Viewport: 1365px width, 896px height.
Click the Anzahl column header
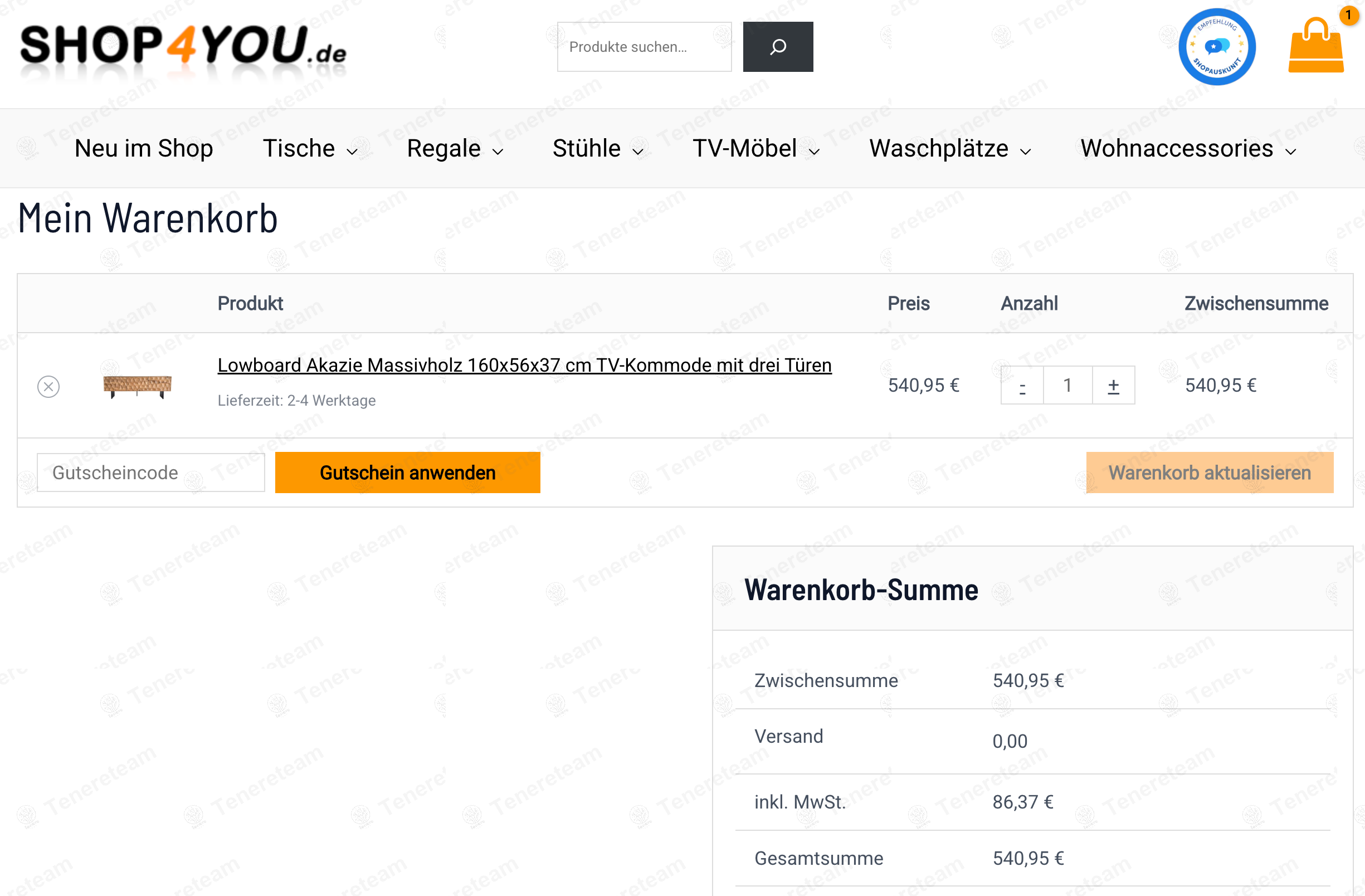[x=1029, y=304]
